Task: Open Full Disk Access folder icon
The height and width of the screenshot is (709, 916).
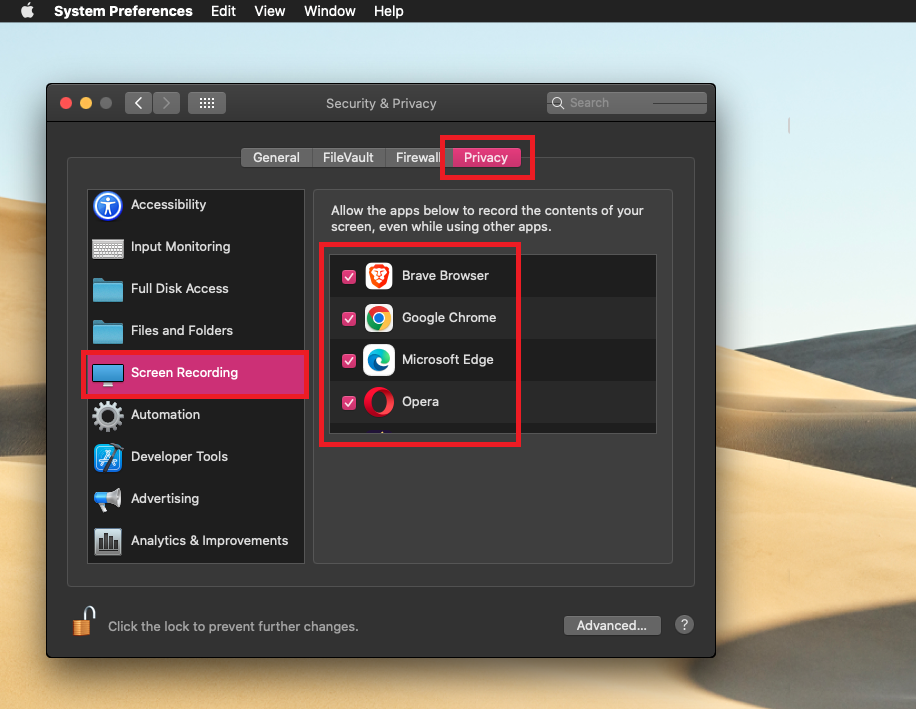Action: pos(108,289)
